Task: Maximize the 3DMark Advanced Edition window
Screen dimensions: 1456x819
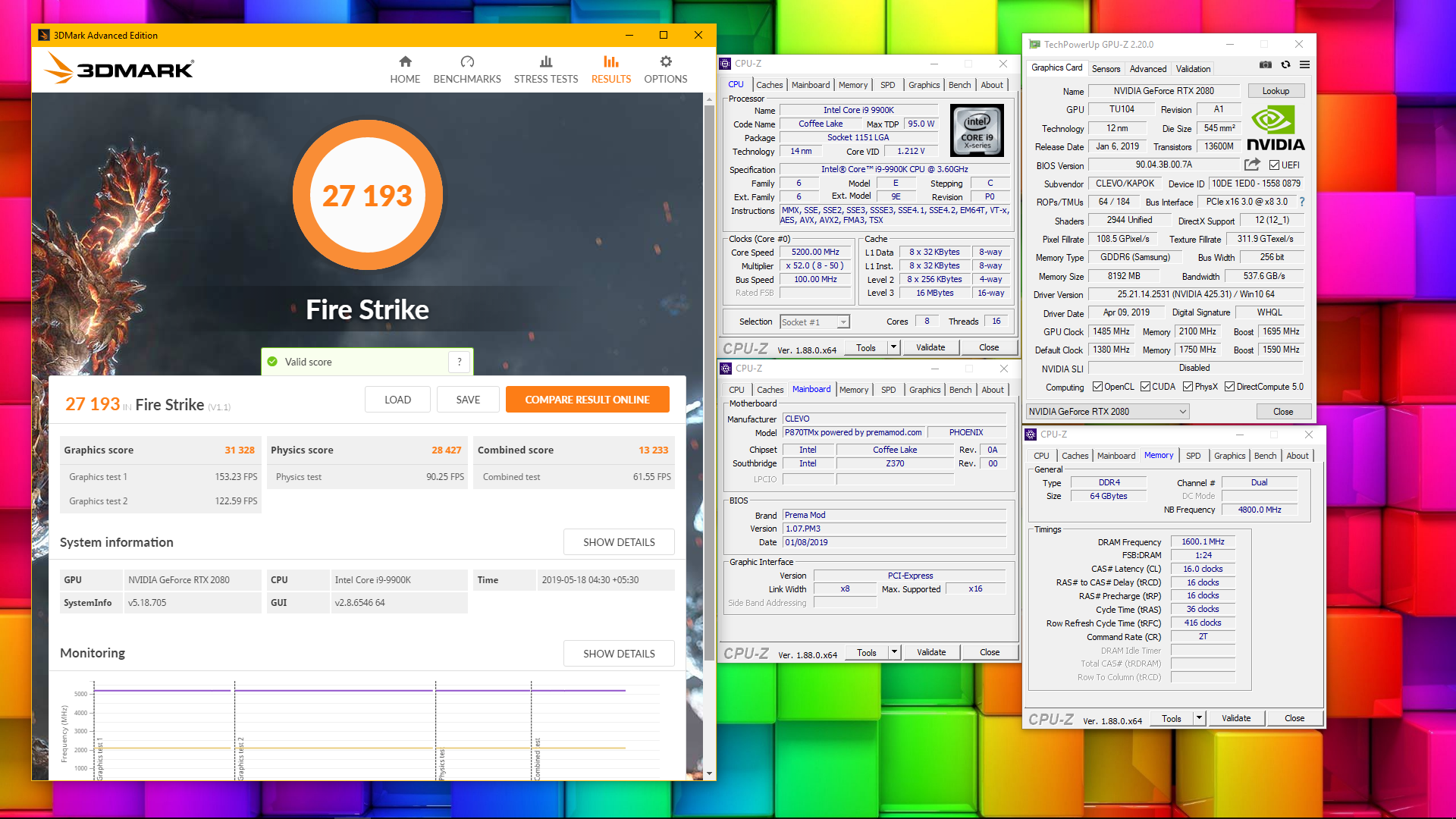Action: pyautogui.click(x=664, y=35)
